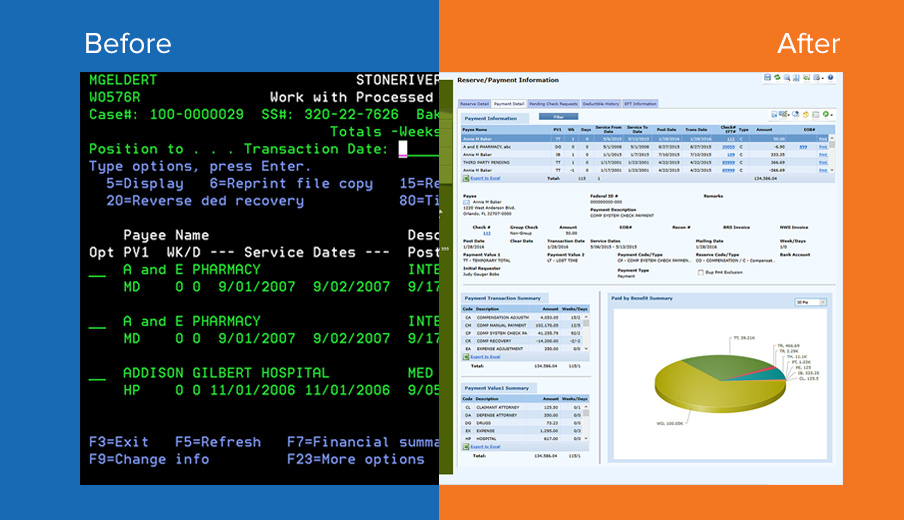Click the green TT pie chart slice
Image resolution: width=904 pixels, height=520 pixels.
pyautogui.click(x=725, y=367)
